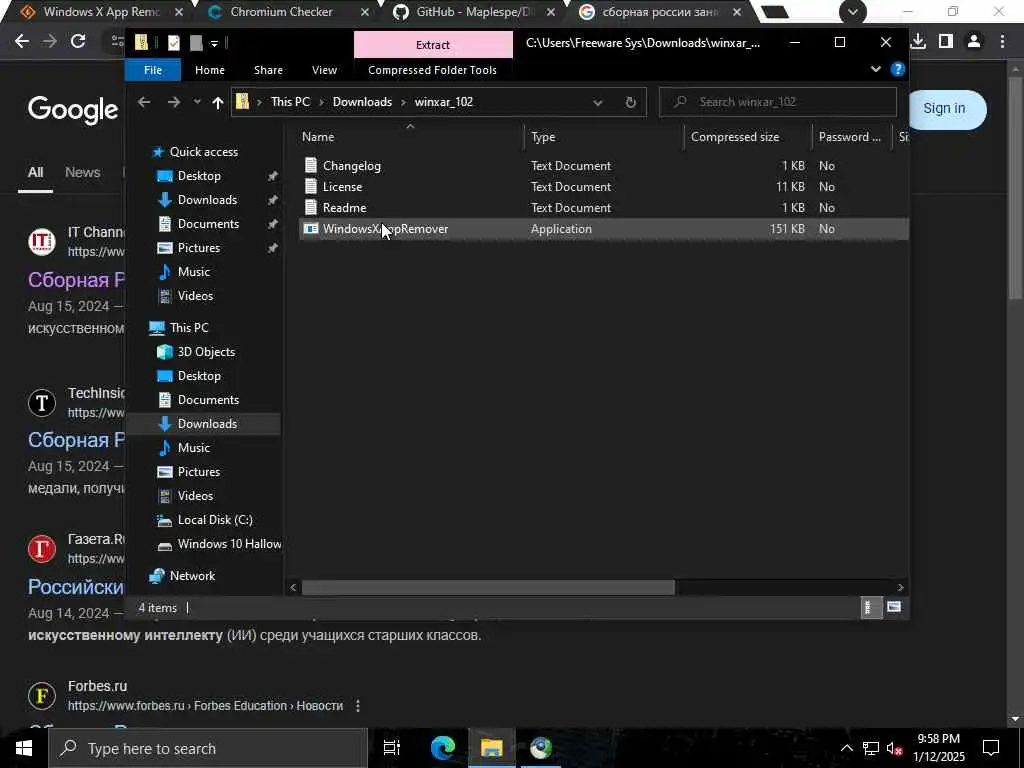This screenshot has width=1024, height=768.
Task: Open the Home ribbon tab
Action: point(210,70)
